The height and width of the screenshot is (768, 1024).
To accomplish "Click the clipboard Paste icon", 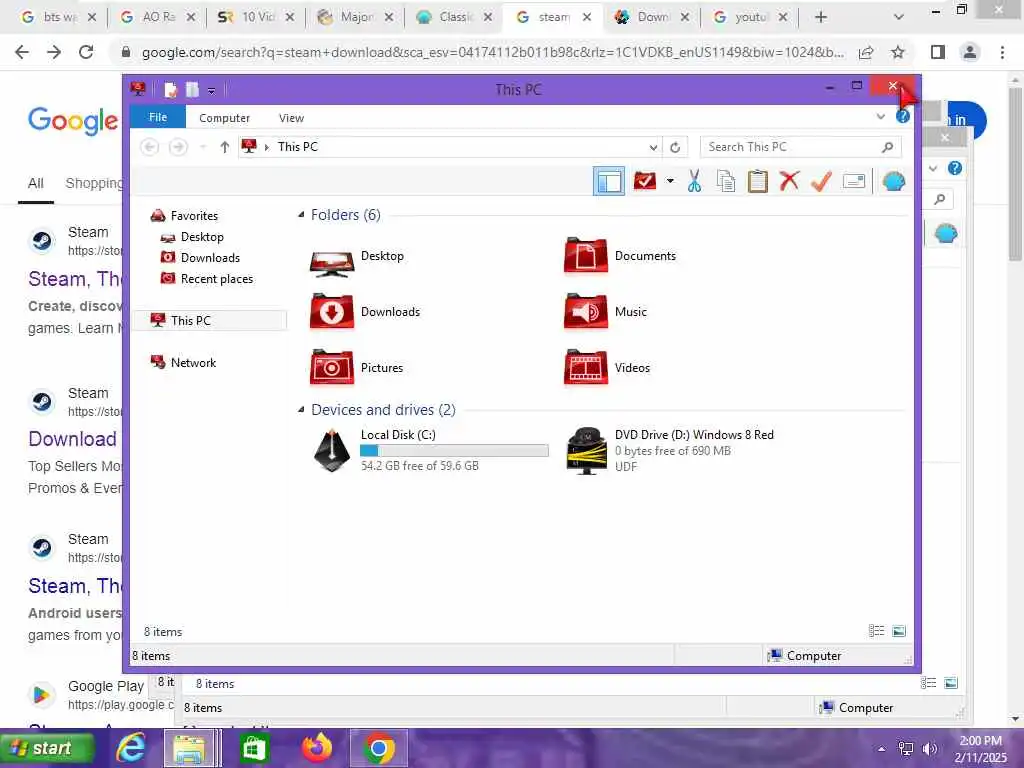I will 758,181.
